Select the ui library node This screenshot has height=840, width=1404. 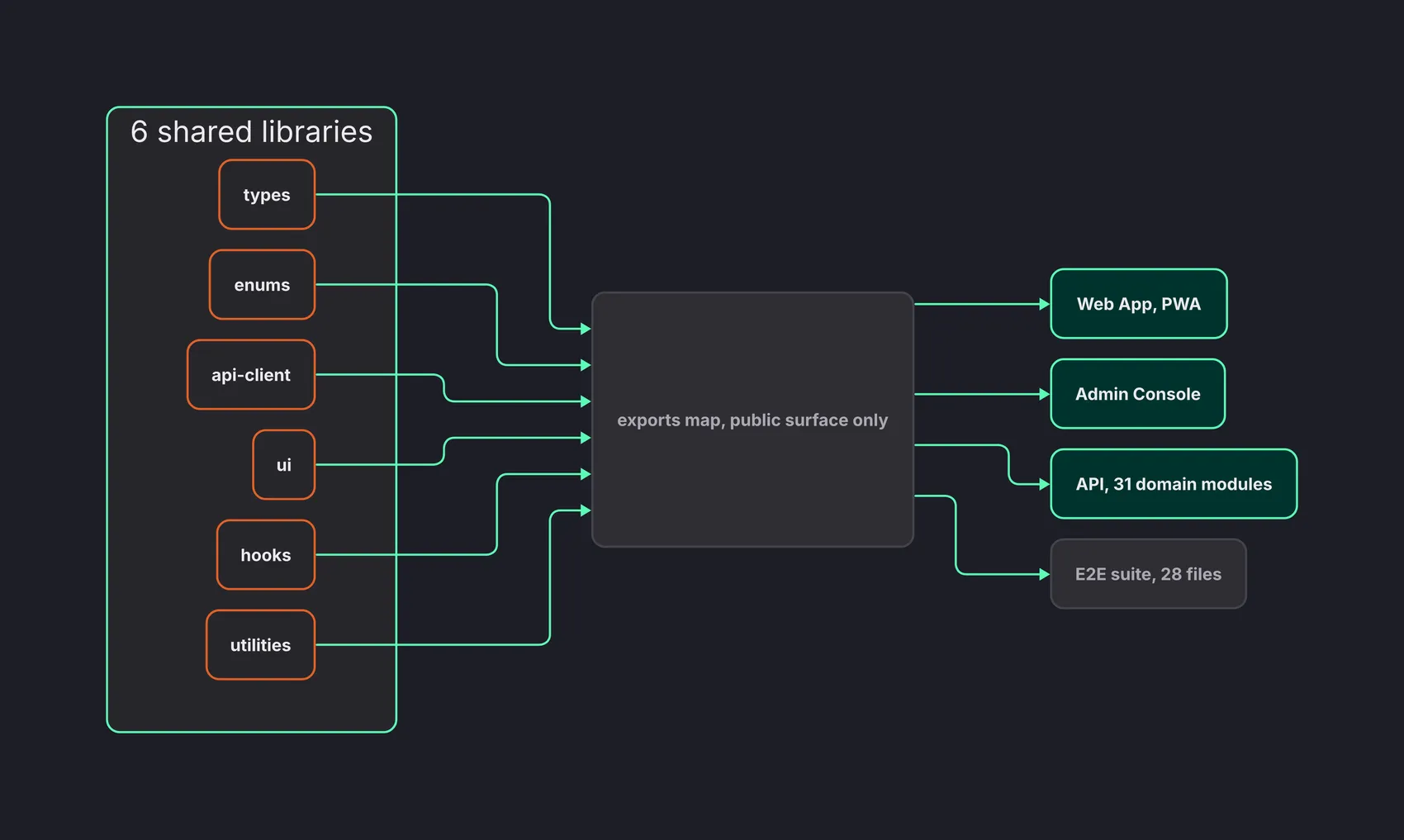coord(284,465)
